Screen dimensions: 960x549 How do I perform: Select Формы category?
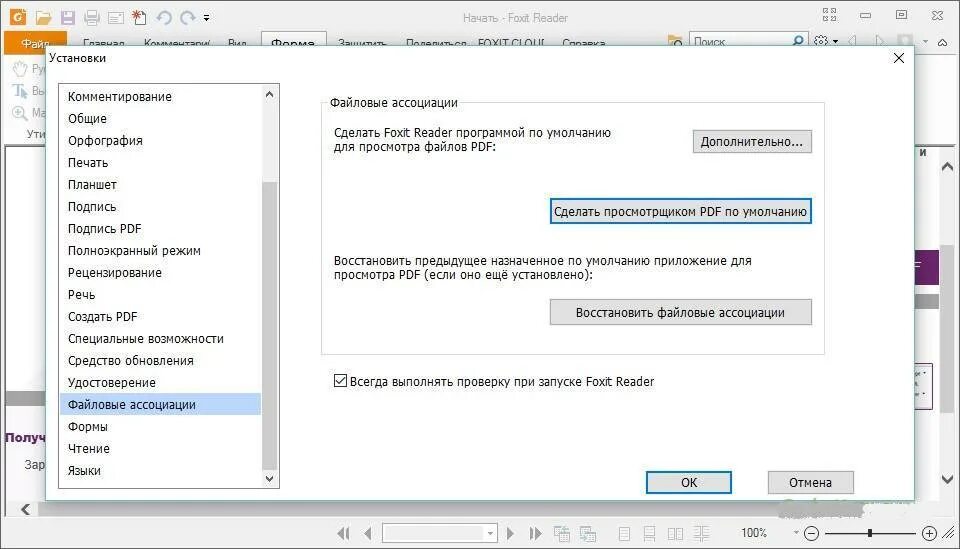tap(160, 427)
